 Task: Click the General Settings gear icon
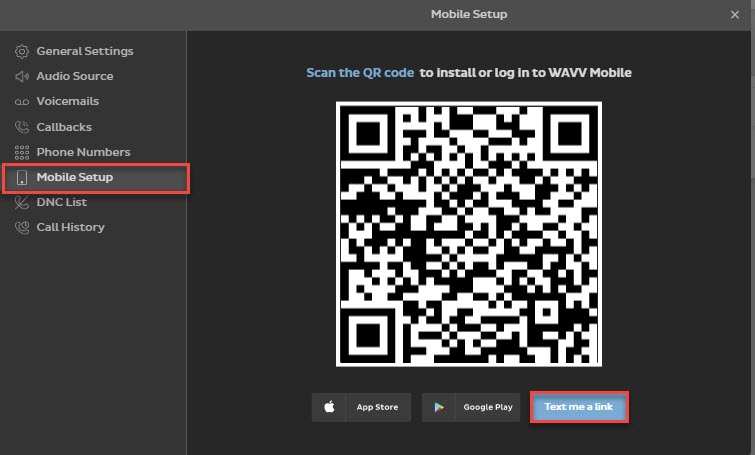point(21,51)
